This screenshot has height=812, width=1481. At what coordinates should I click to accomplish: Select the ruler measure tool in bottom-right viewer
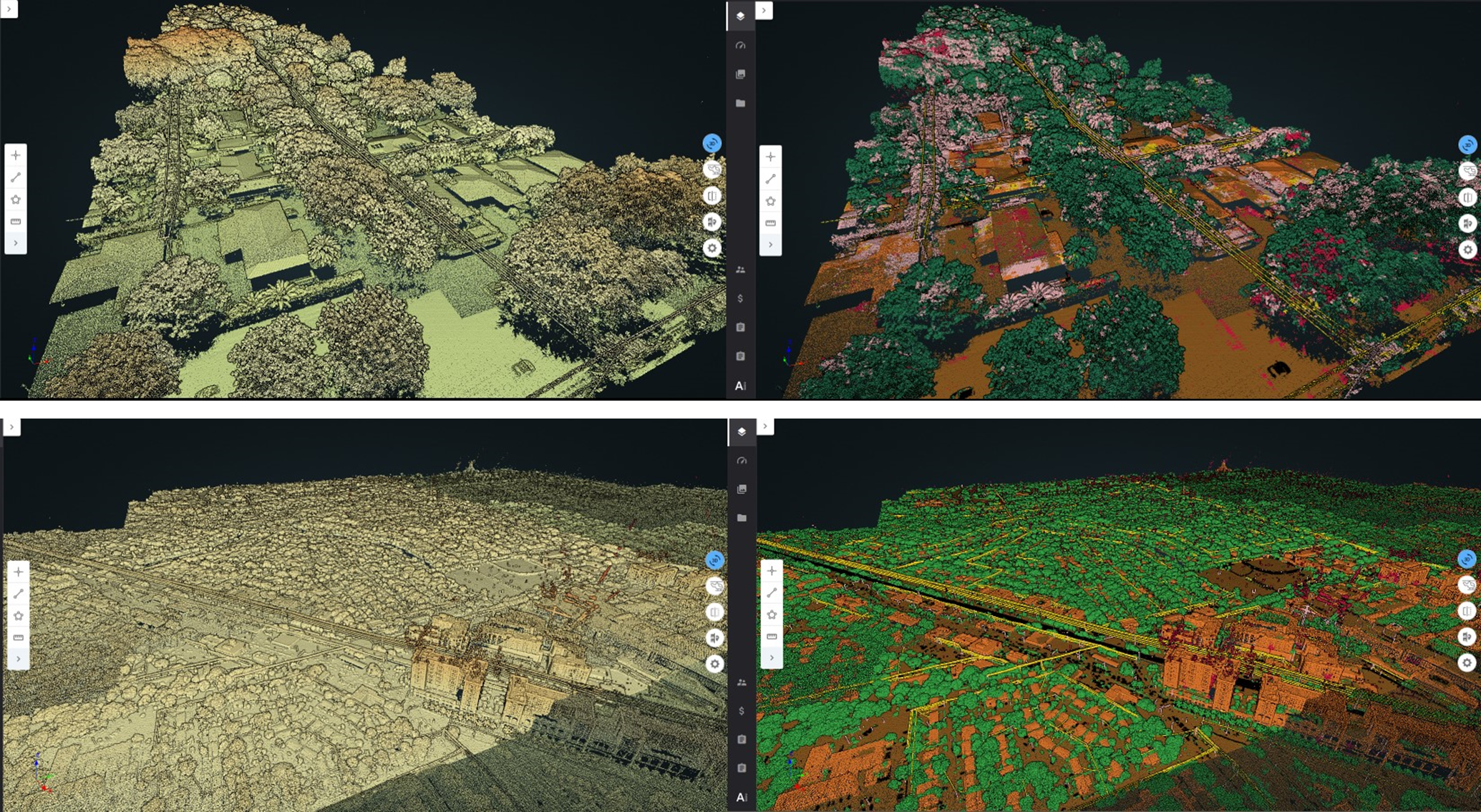point(772,637)
